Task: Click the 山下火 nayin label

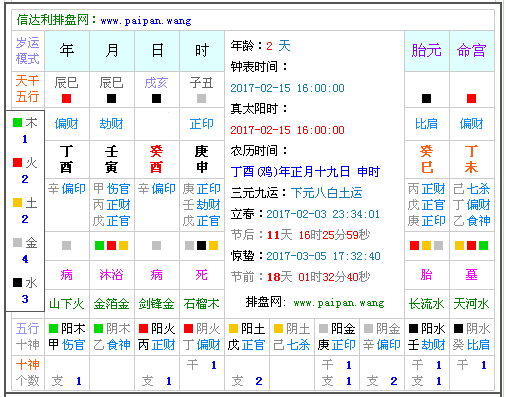Action: point(66,304)
